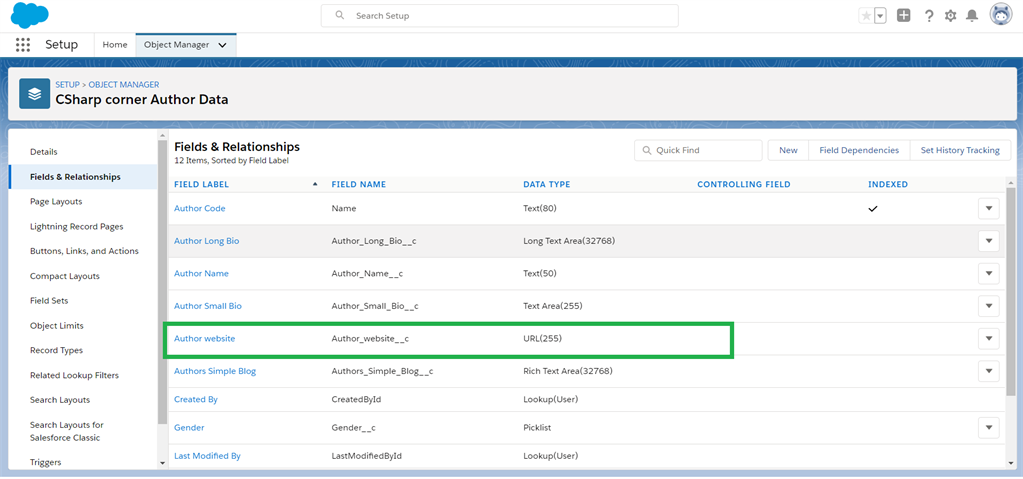Screen dimensions: 1023x479
Task: Click the favorites star icon
Action: (x=866, y=16)
